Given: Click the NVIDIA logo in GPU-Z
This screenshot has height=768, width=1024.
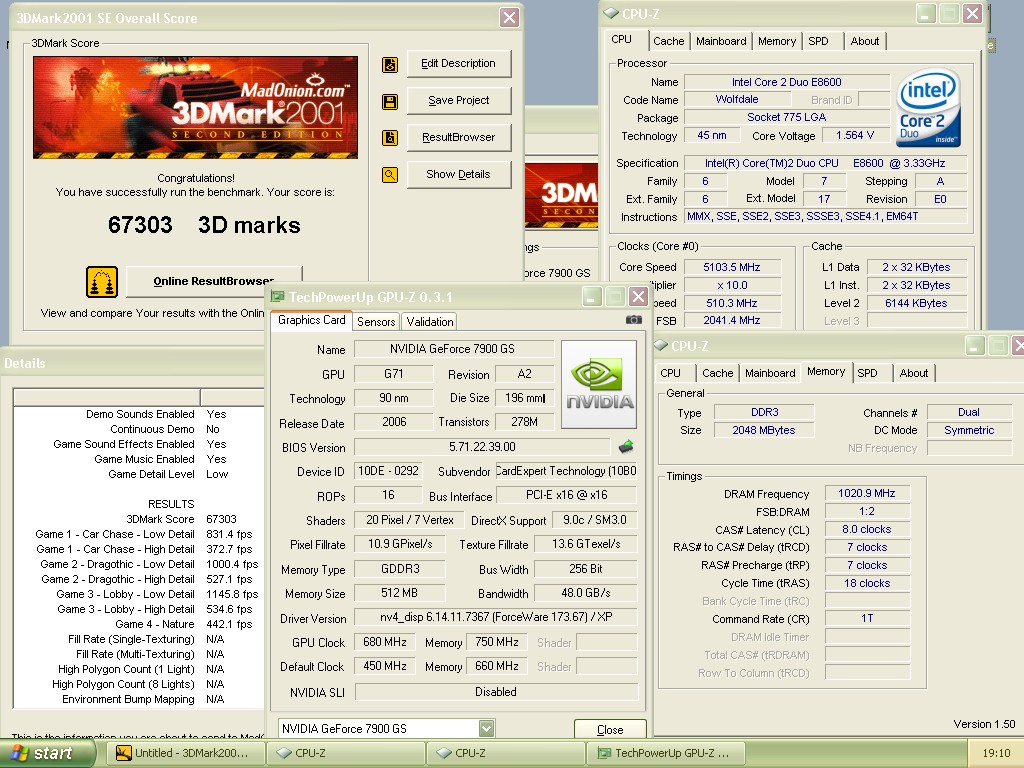Looking at the screenshot, I should coord(599,384).
